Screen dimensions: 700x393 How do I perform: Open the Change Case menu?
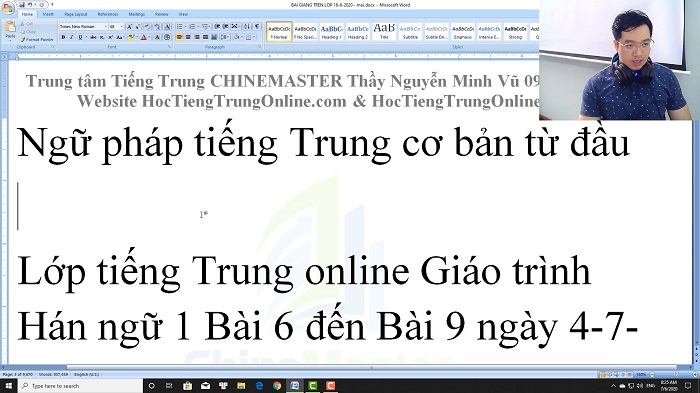[120, 38]
